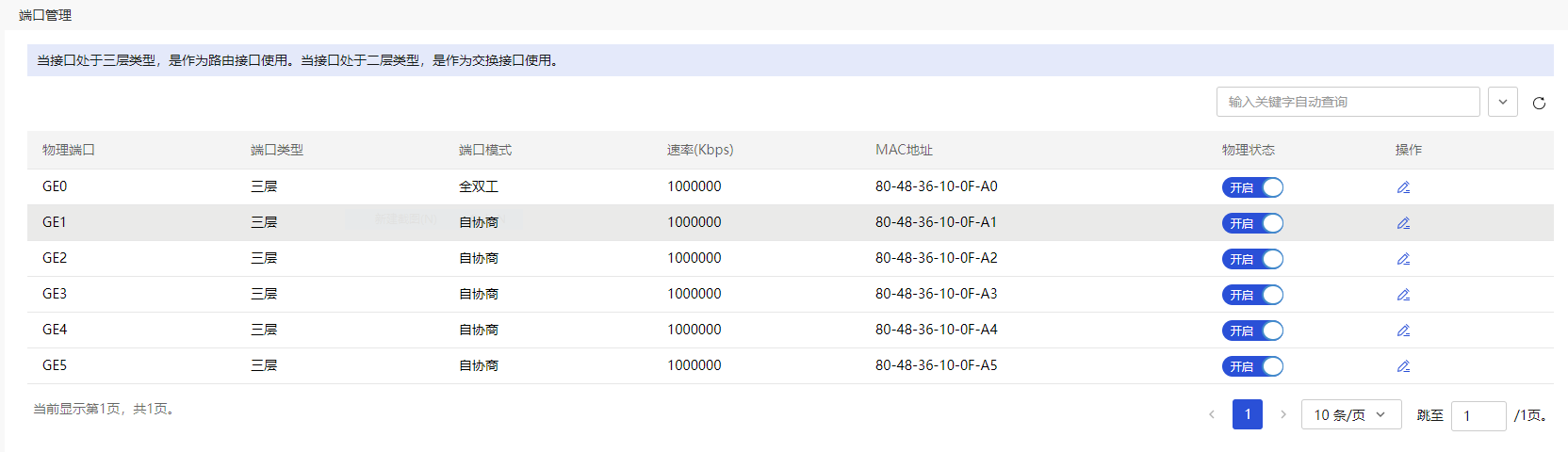Turn off the GE5 physical status
The image size is (1568, 452).
(x=1252, y=366)
